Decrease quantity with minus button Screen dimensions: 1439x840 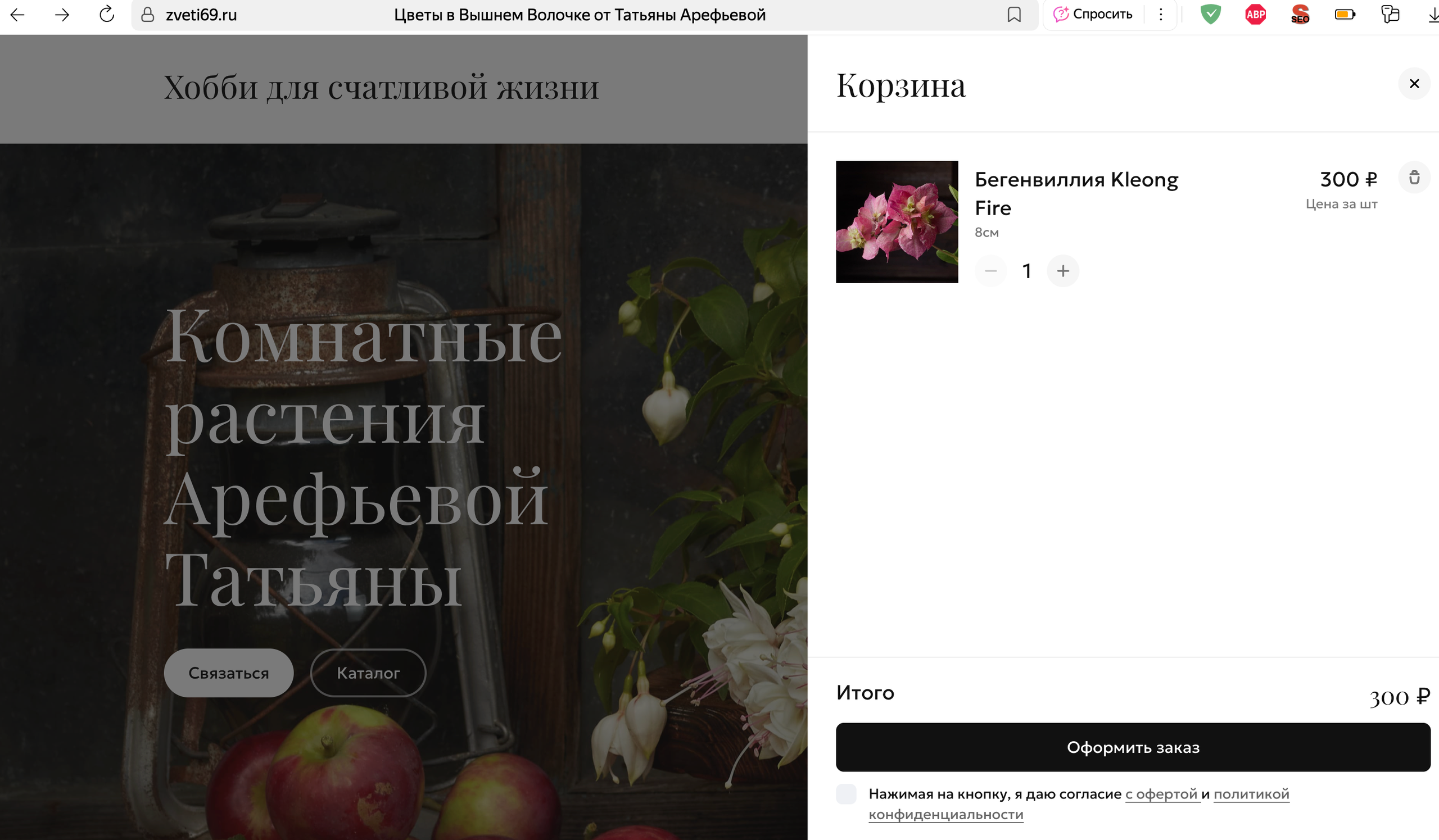(991, 271)
